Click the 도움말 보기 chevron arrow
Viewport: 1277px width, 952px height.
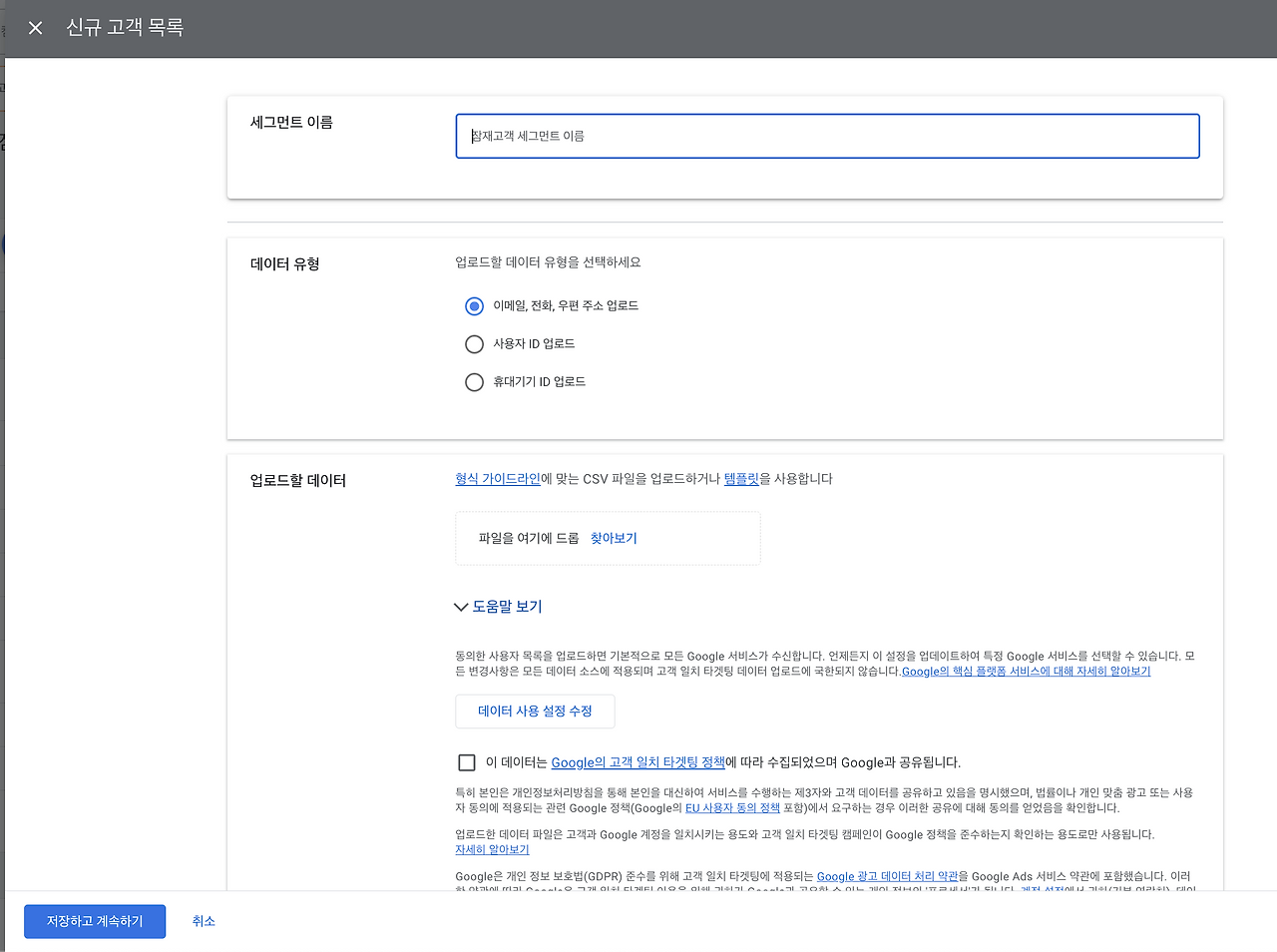pyautogui.click(x=460, y=606)
